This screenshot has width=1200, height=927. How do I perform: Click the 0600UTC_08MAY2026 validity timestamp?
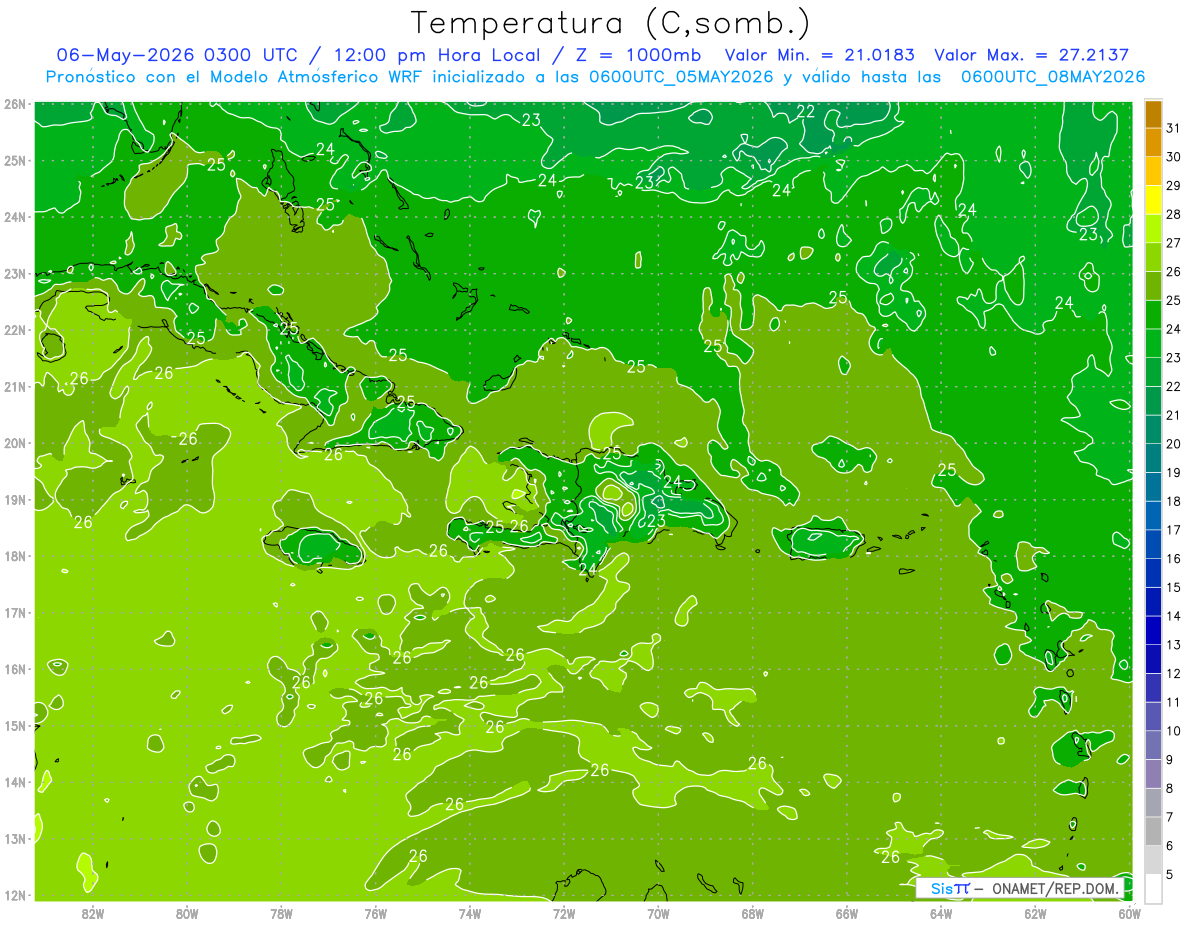point(1053,76)
